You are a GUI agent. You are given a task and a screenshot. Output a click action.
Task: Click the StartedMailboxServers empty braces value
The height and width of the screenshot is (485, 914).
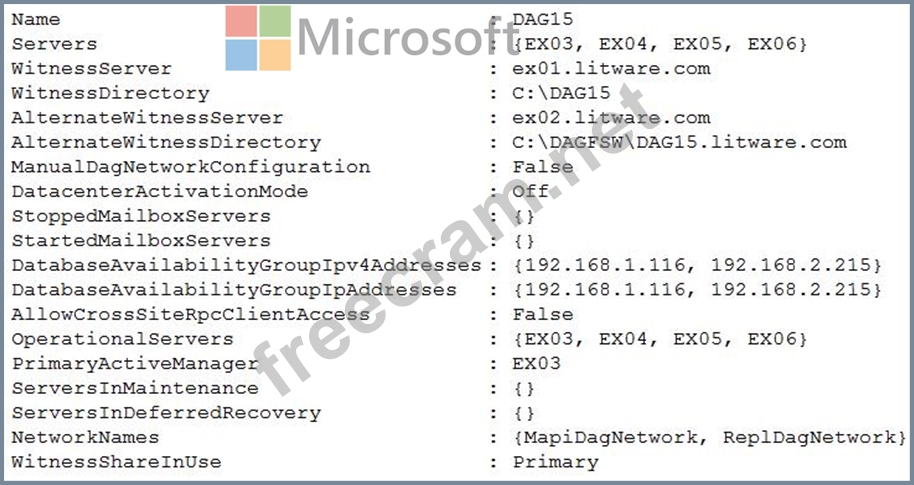point(524,241)
